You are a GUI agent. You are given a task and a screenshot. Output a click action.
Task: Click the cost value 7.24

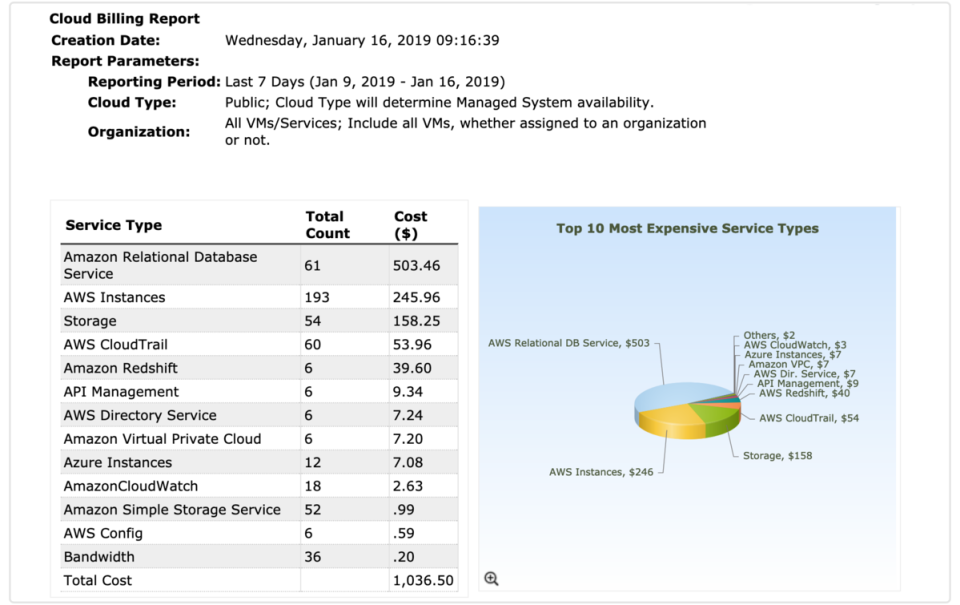point(408,415)
